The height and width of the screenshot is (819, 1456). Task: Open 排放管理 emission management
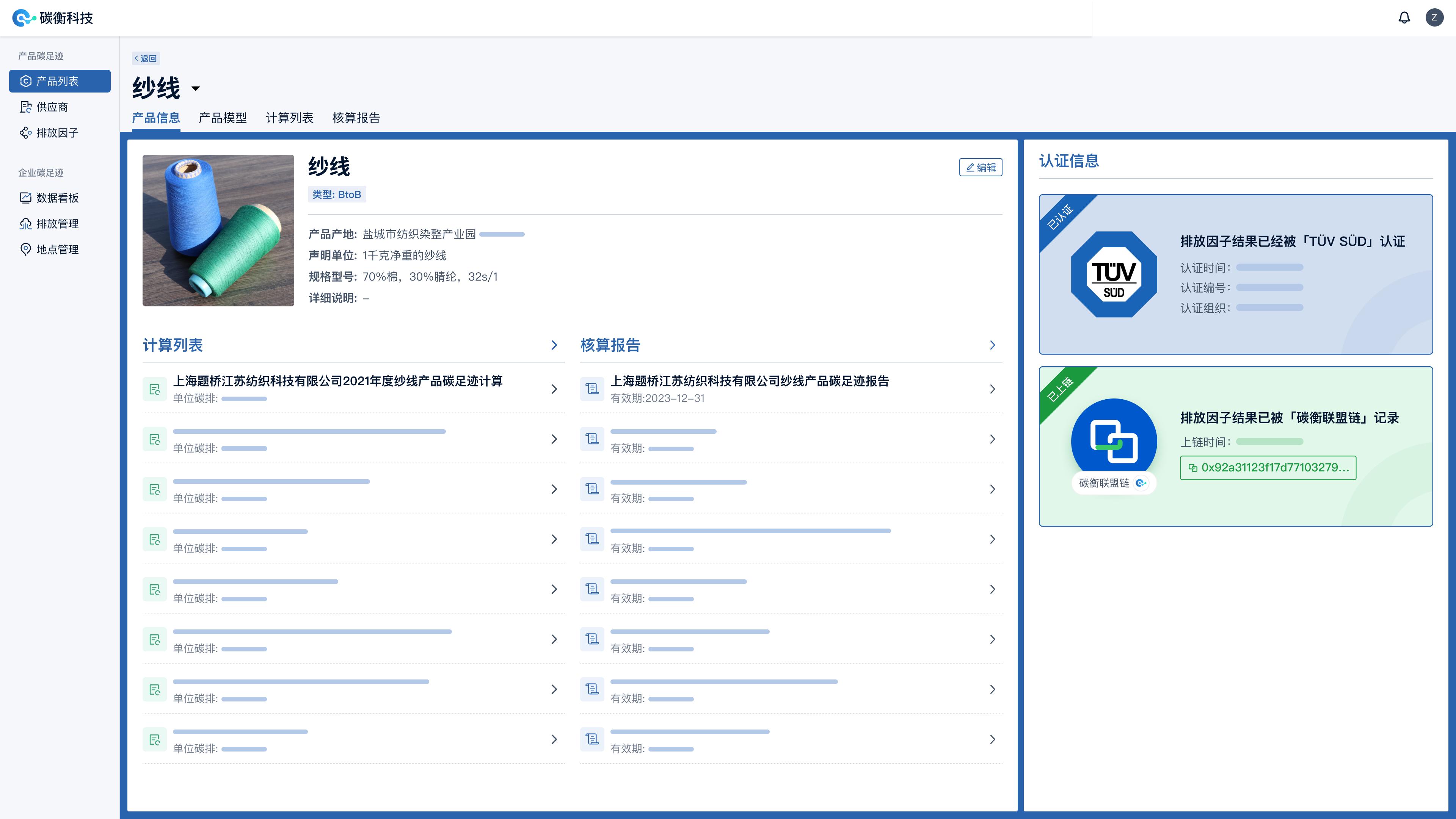(x=57, y=224)
